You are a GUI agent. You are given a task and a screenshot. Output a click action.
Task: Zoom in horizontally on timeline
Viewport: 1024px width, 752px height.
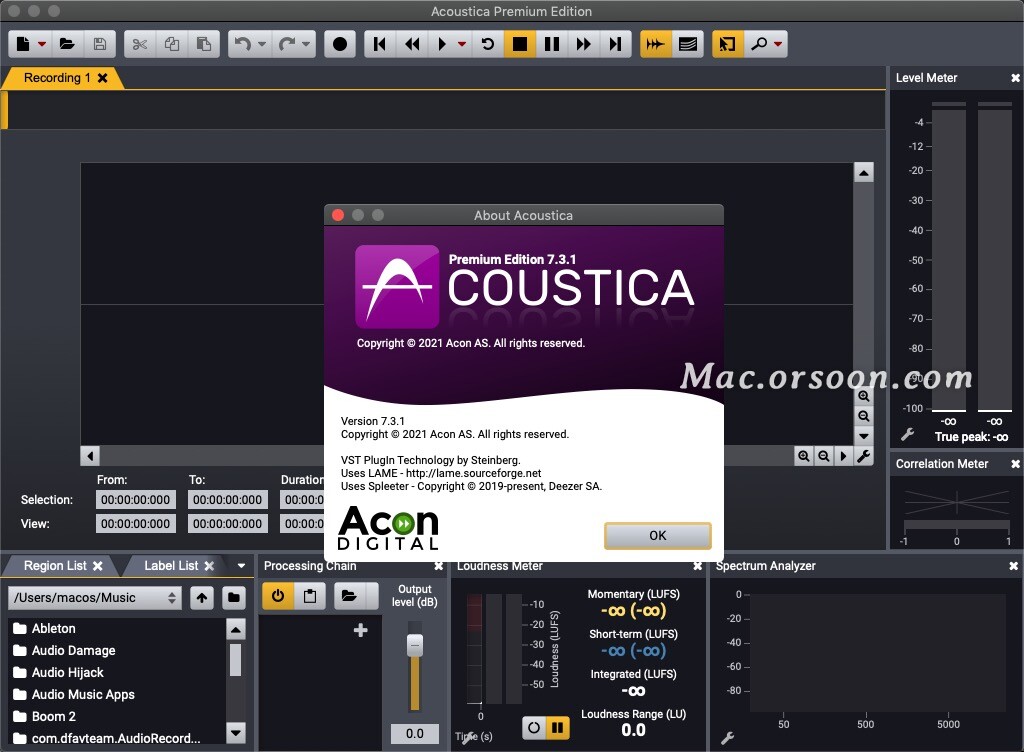pyautogui.click(x=804, y=456)
